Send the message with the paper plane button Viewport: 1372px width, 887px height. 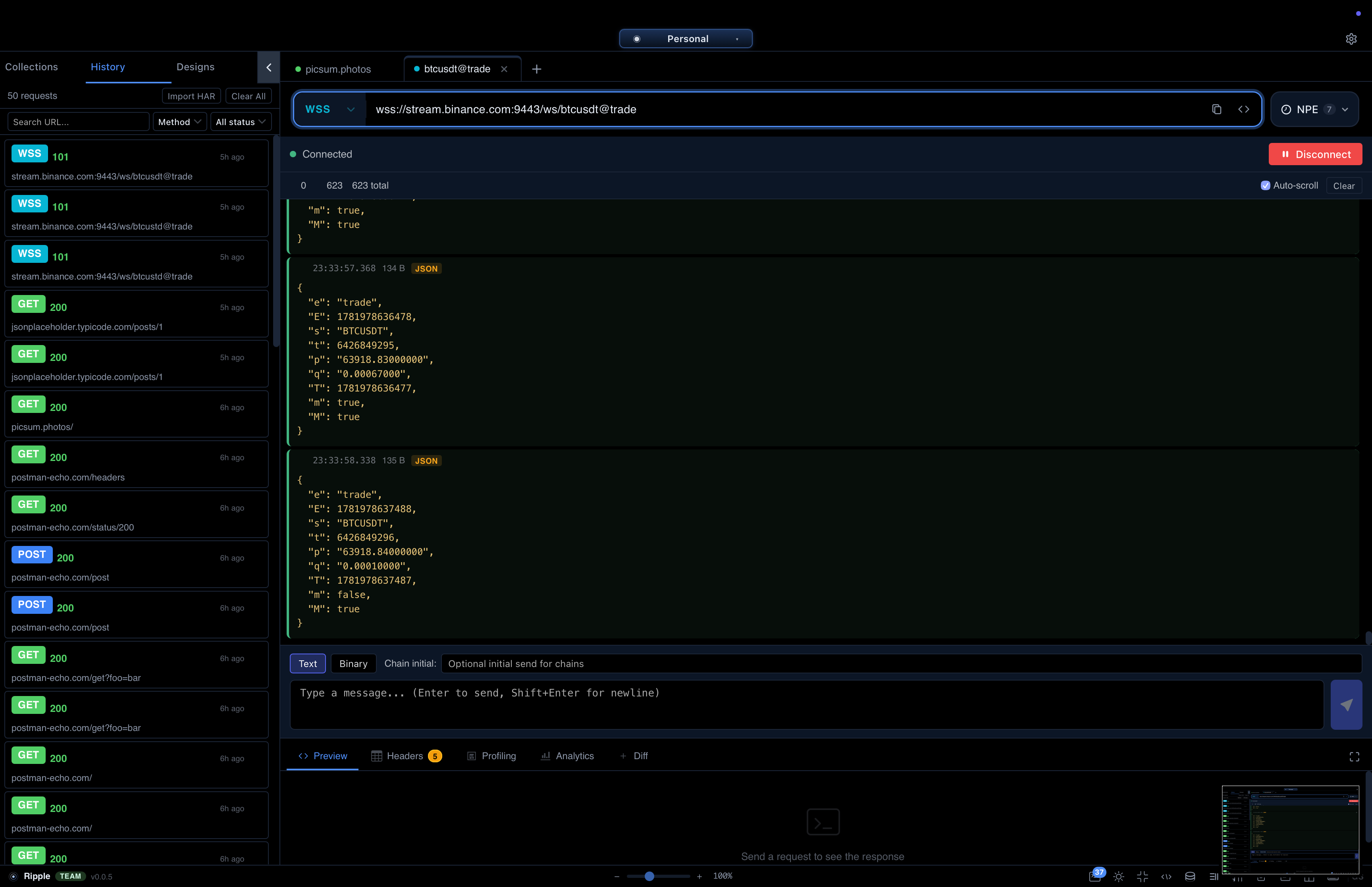pos(1346,704)
